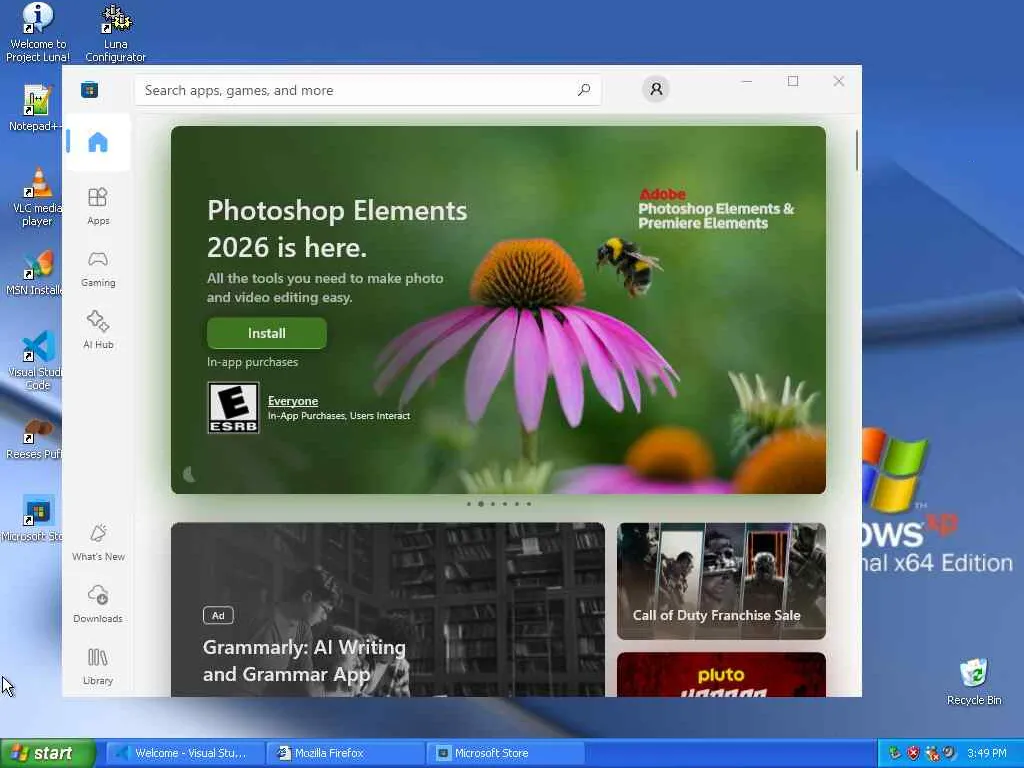Open the account profile icon

tap(656, 89)
